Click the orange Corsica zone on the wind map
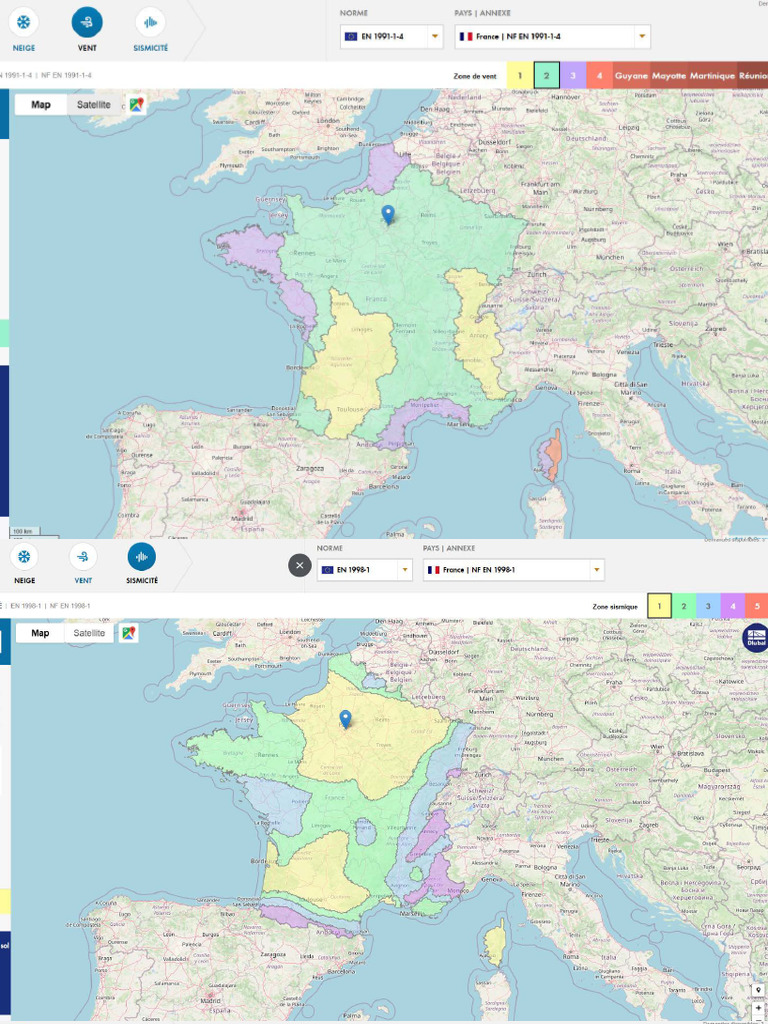 pyautogui.click(x=554, y=454)
